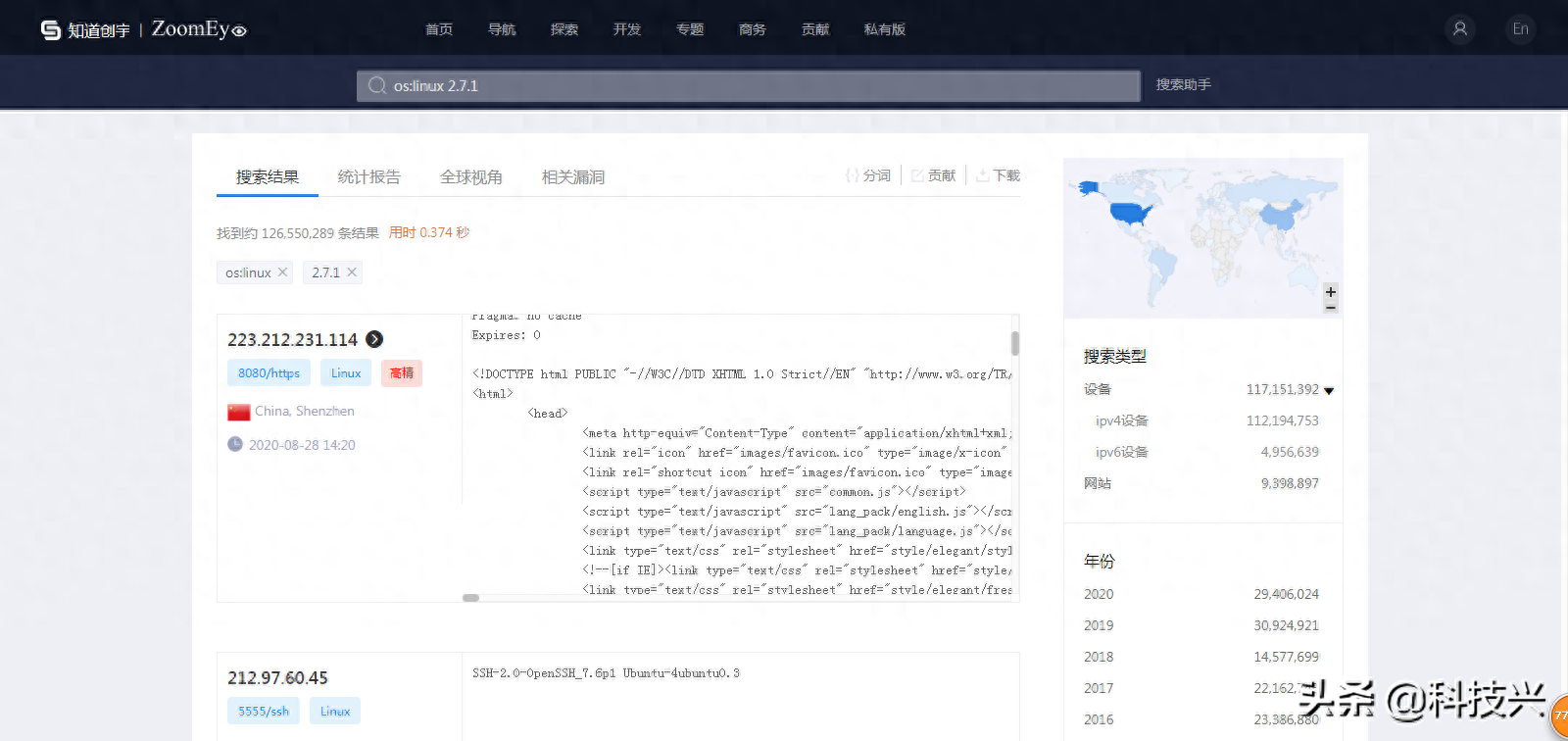Click the vertical scrollbar of response banner

[1014, 343]
